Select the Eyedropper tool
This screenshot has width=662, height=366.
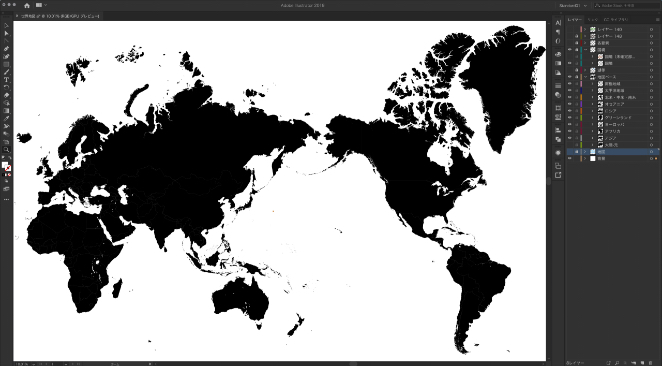[x=6, y=118]
